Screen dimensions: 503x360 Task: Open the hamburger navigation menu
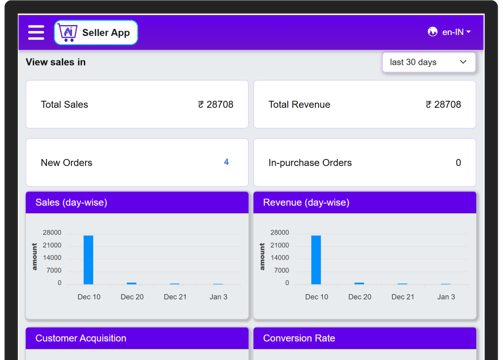click(36, 32)
